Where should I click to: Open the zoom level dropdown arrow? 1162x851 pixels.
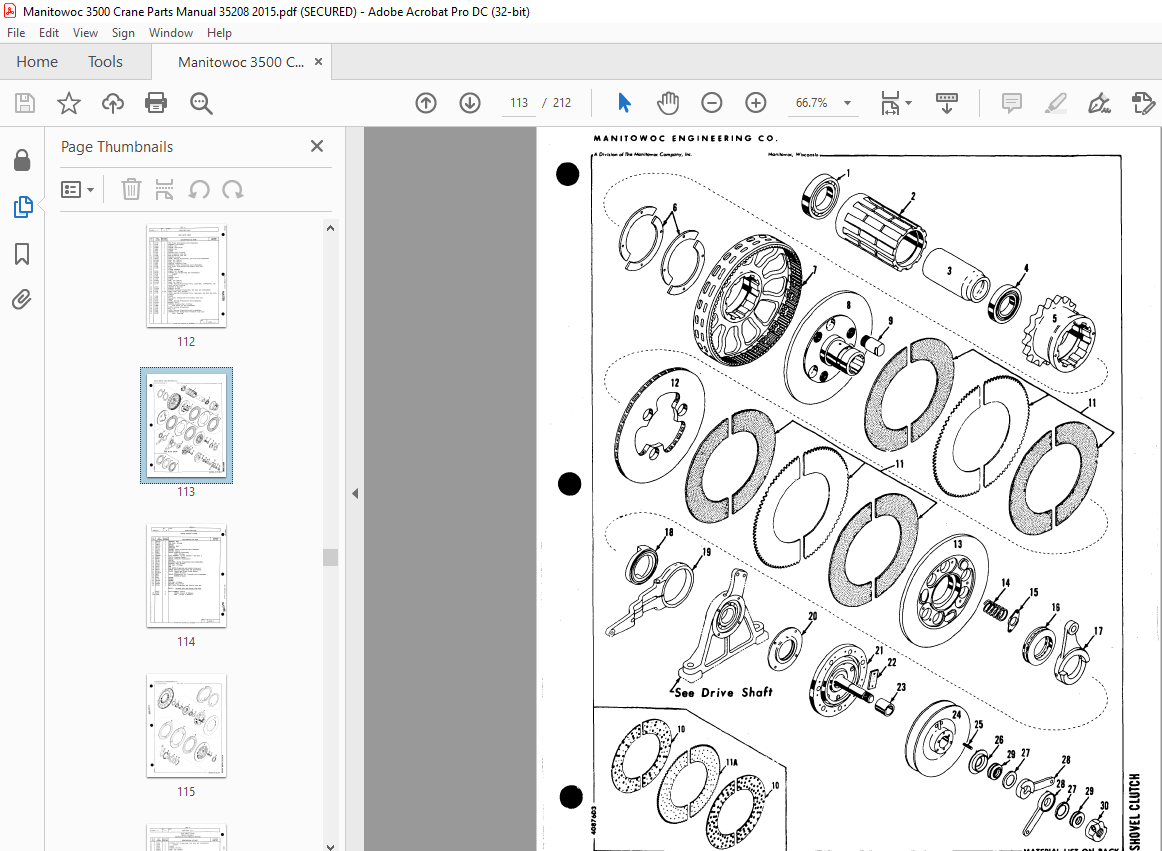point(847,103)
